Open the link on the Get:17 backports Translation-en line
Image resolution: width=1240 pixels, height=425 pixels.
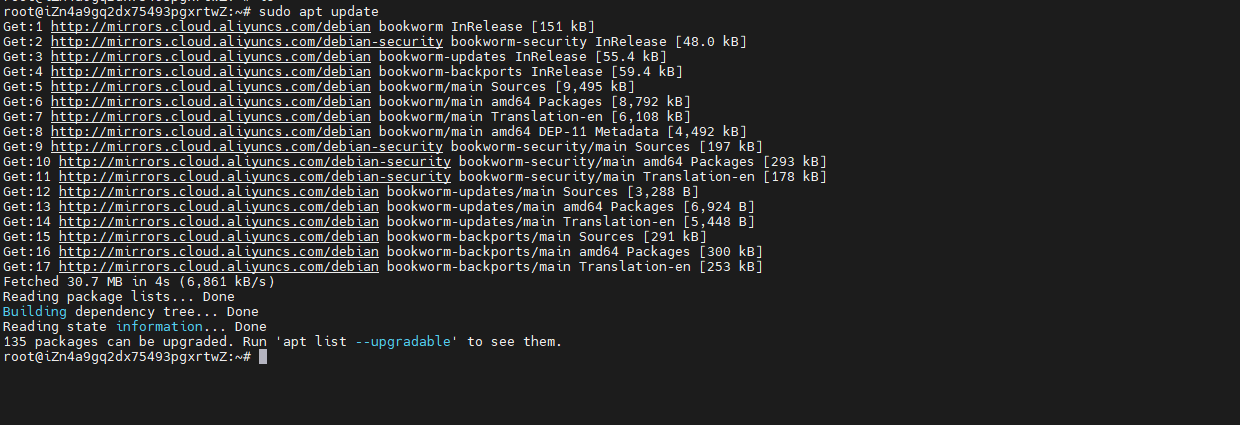[x=218, y=266]
